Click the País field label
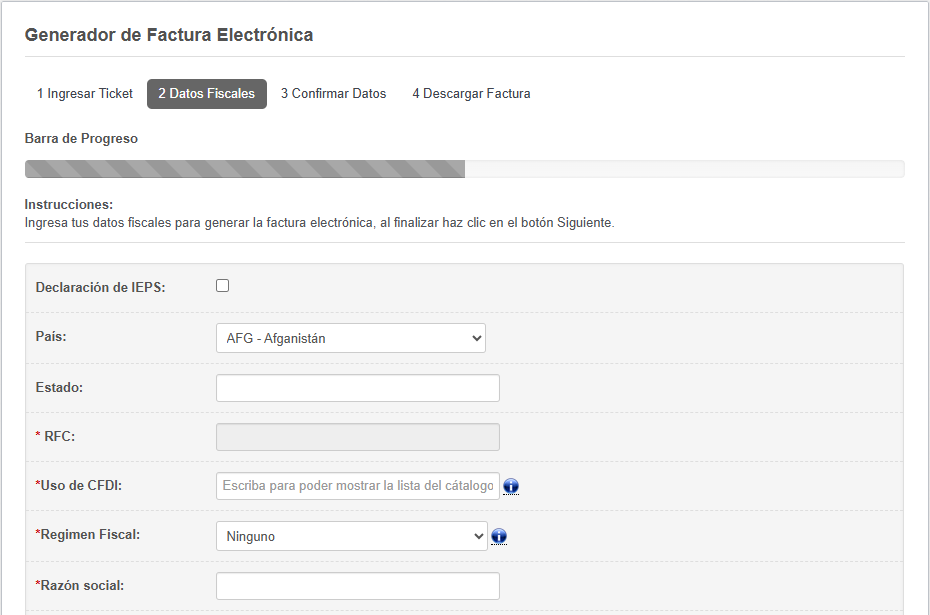 [51, 336]
